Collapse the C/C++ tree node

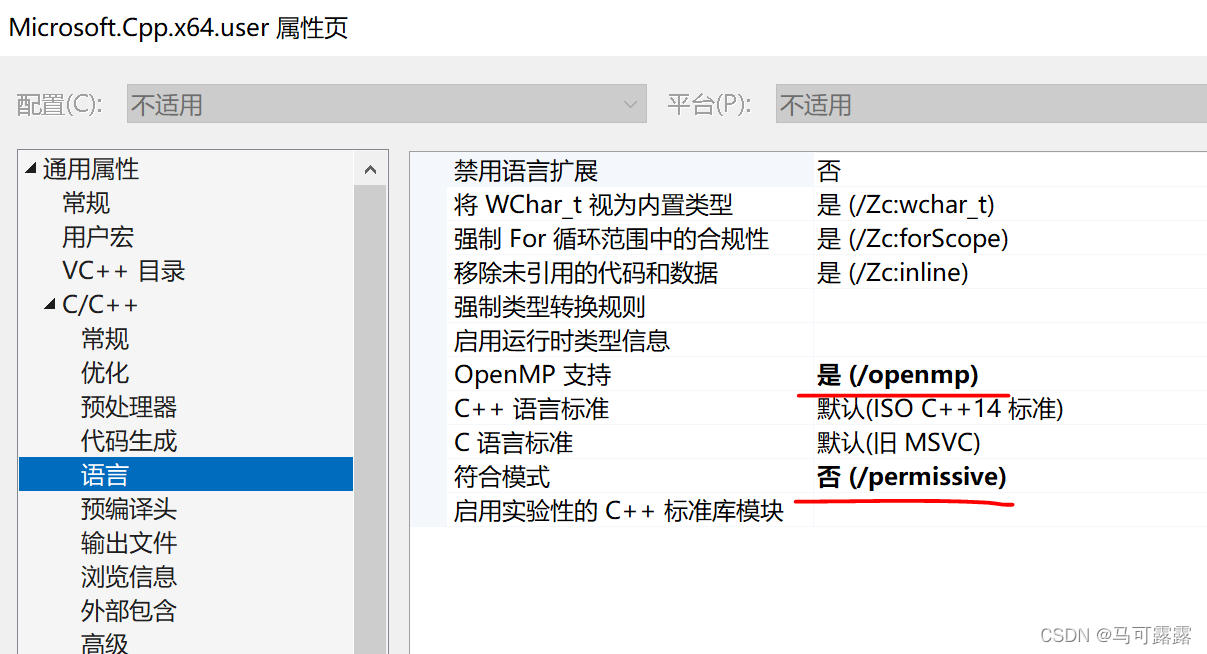(48, 304)
